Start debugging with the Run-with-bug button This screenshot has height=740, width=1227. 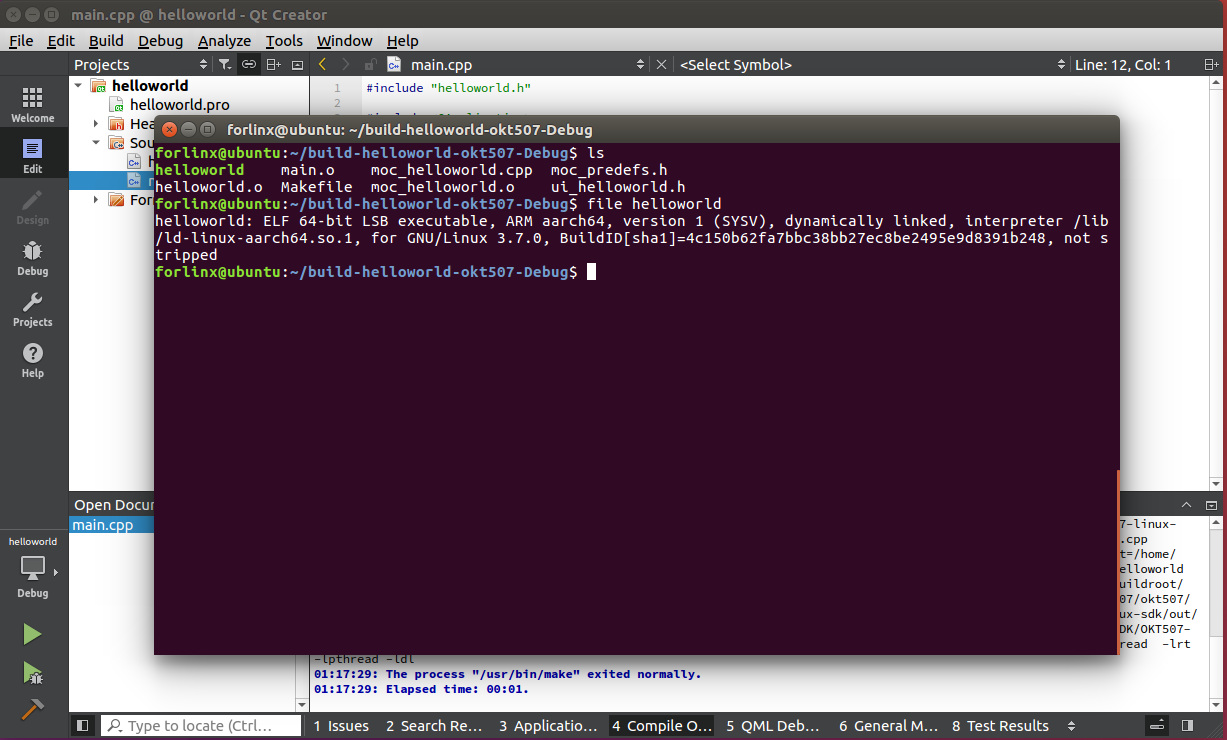(32, 672)
